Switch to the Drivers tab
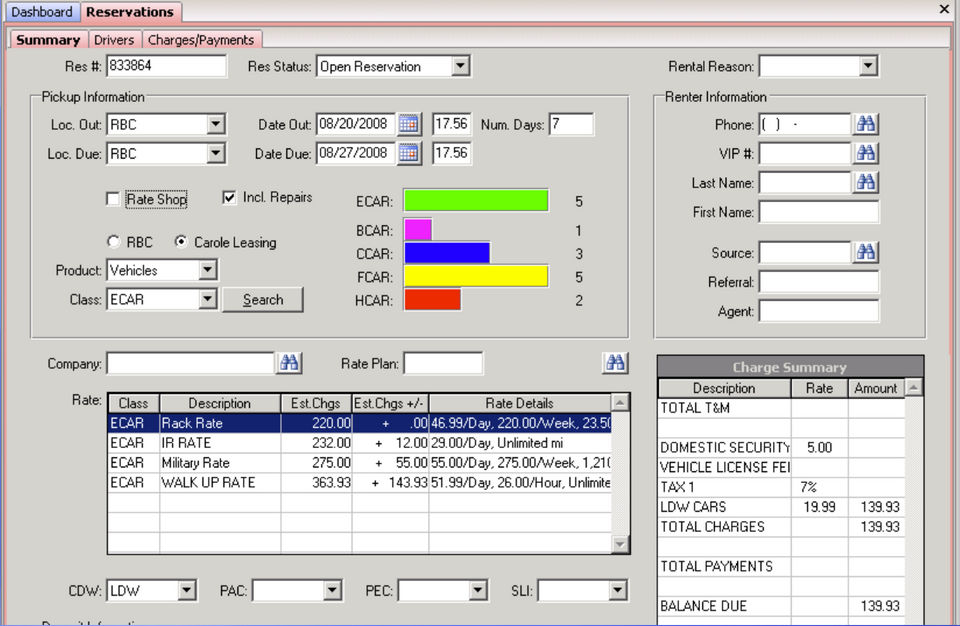The height and width of the screenshot is (626, 960). pyautogui.click(x=114, y=40)
